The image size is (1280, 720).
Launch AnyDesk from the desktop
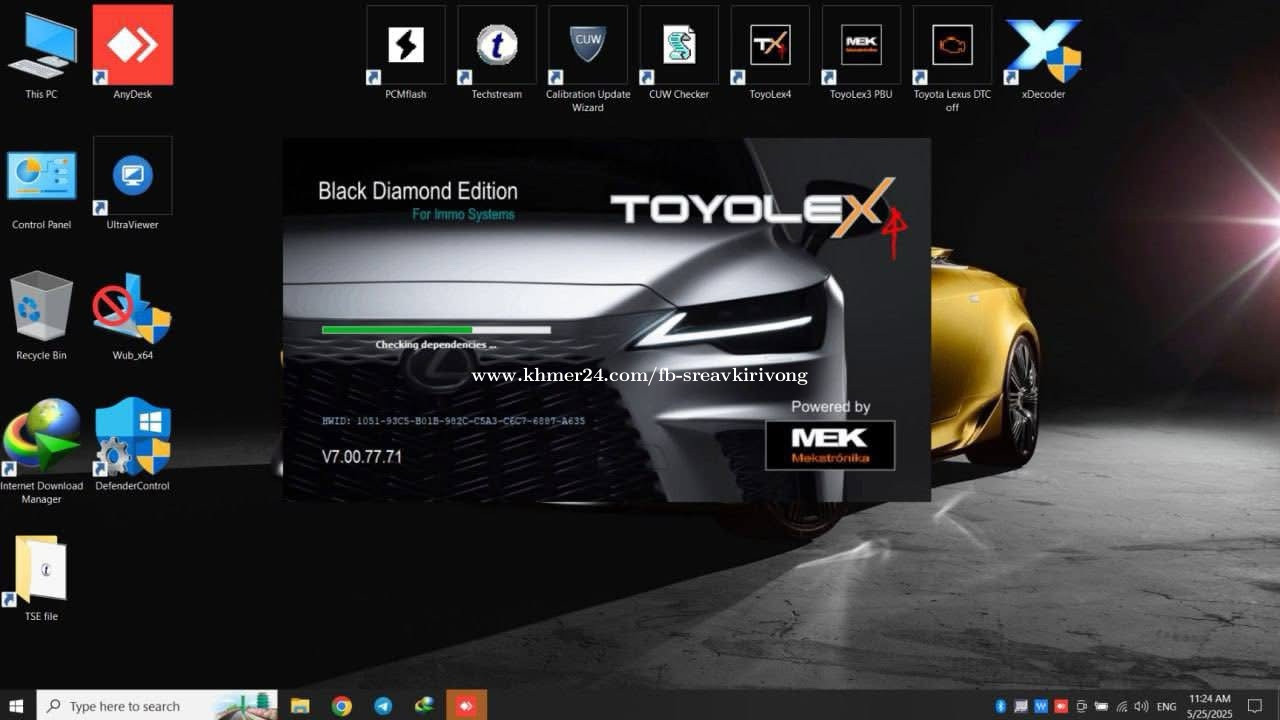[132, 55]
